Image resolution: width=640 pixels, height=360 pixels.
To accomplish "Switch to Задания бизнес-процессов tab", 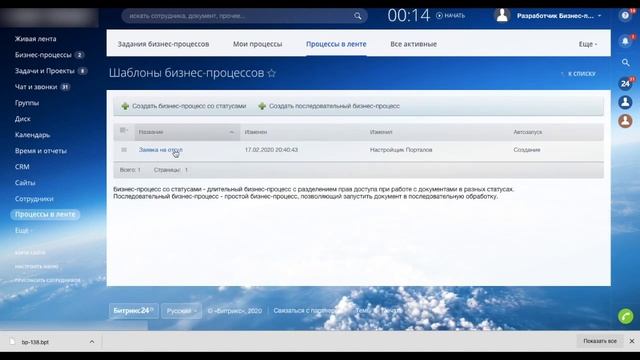I will [x=163, y=44].
